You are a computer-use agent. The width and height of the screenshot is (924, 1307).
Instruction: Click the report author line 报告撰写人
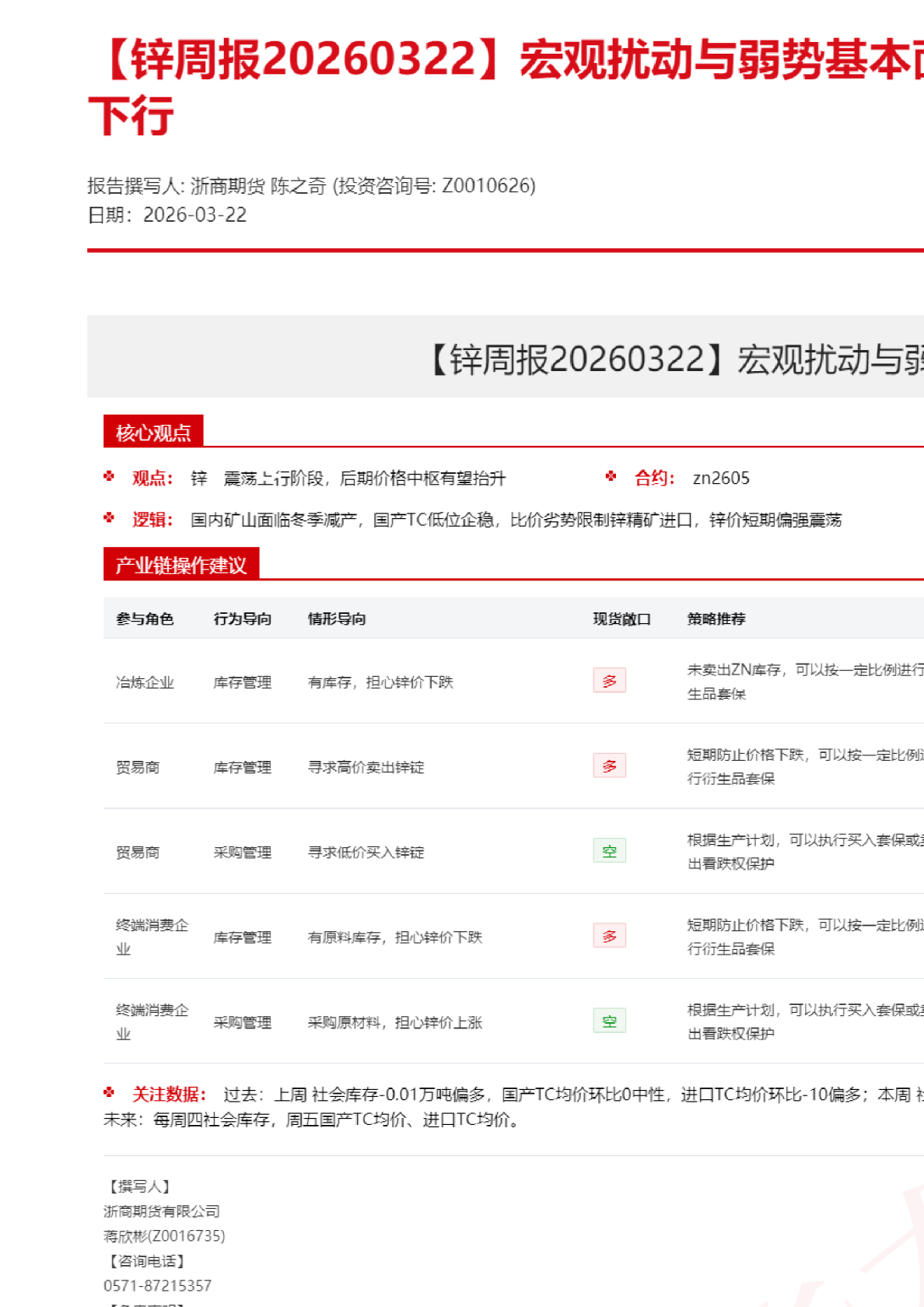coord(311,185)
